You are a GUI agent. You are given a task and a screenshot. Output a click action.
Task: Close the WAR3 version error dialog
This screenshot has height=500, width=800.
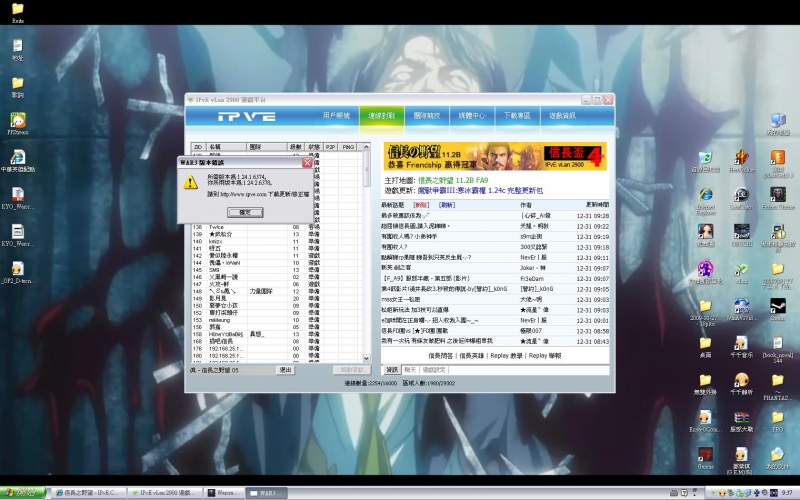pos(307,161)
